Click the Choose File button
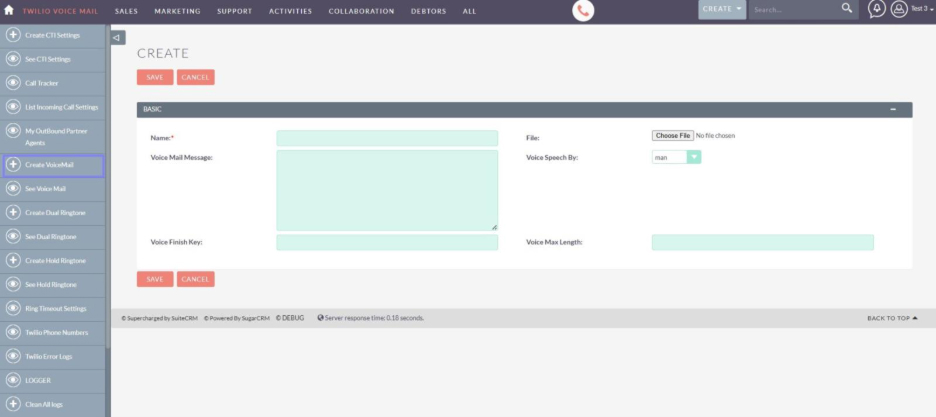The width and height of the screenshot is (936, 417). point(672,135)
